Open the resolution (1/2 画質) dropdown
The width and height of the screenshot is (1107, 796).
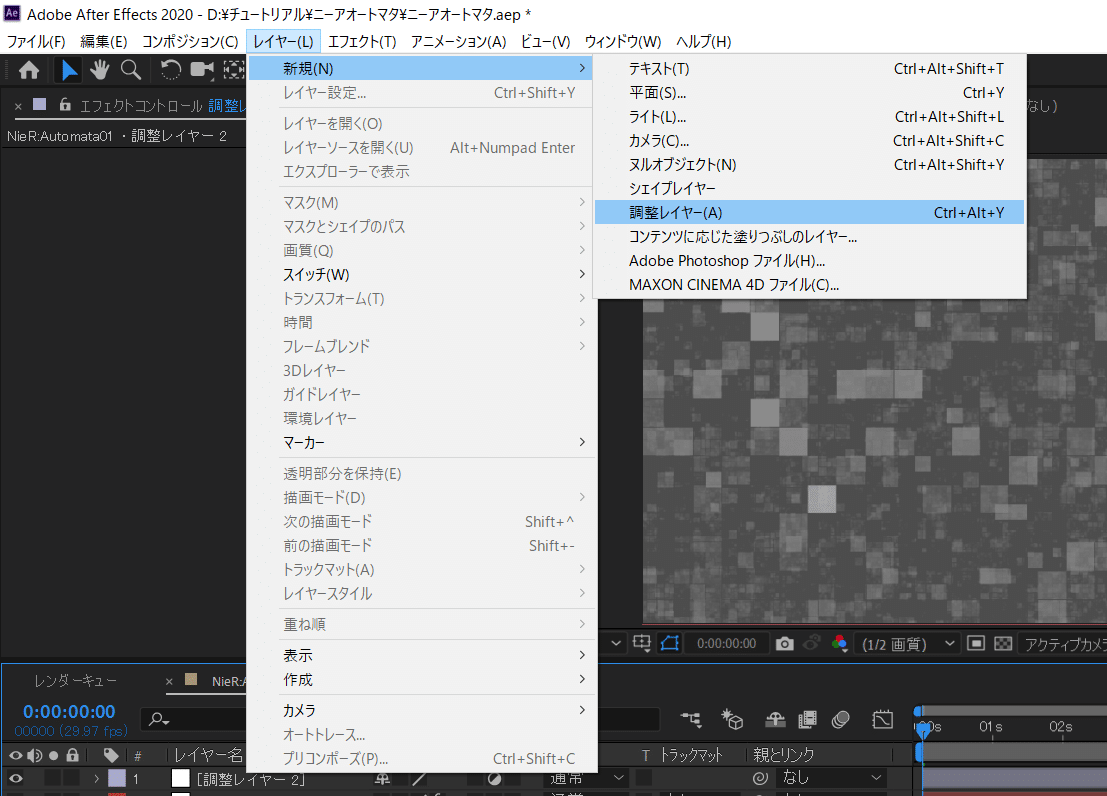[x=907, y=643]
